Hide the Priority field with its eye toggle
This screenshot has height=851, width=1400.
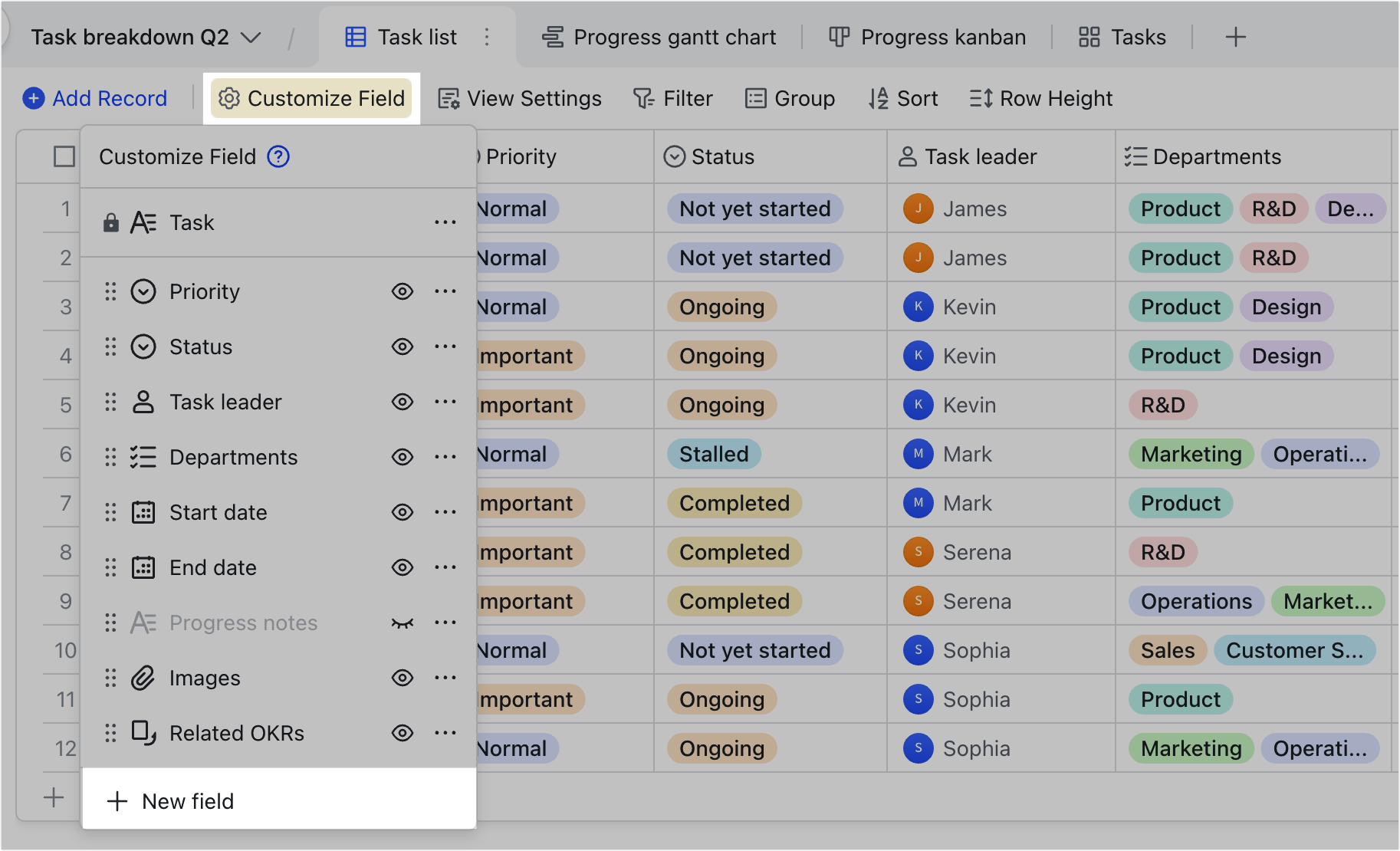402,291
